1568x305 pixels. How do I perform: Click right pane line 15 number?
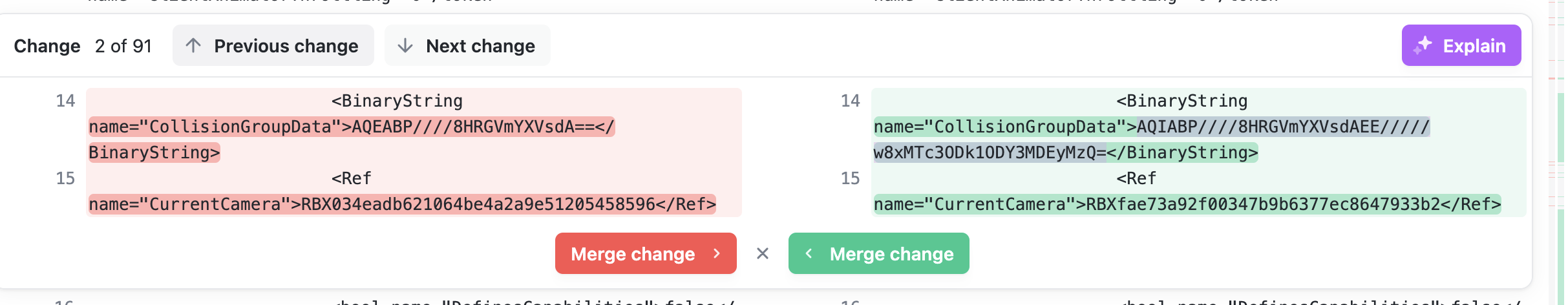[851, 178]
